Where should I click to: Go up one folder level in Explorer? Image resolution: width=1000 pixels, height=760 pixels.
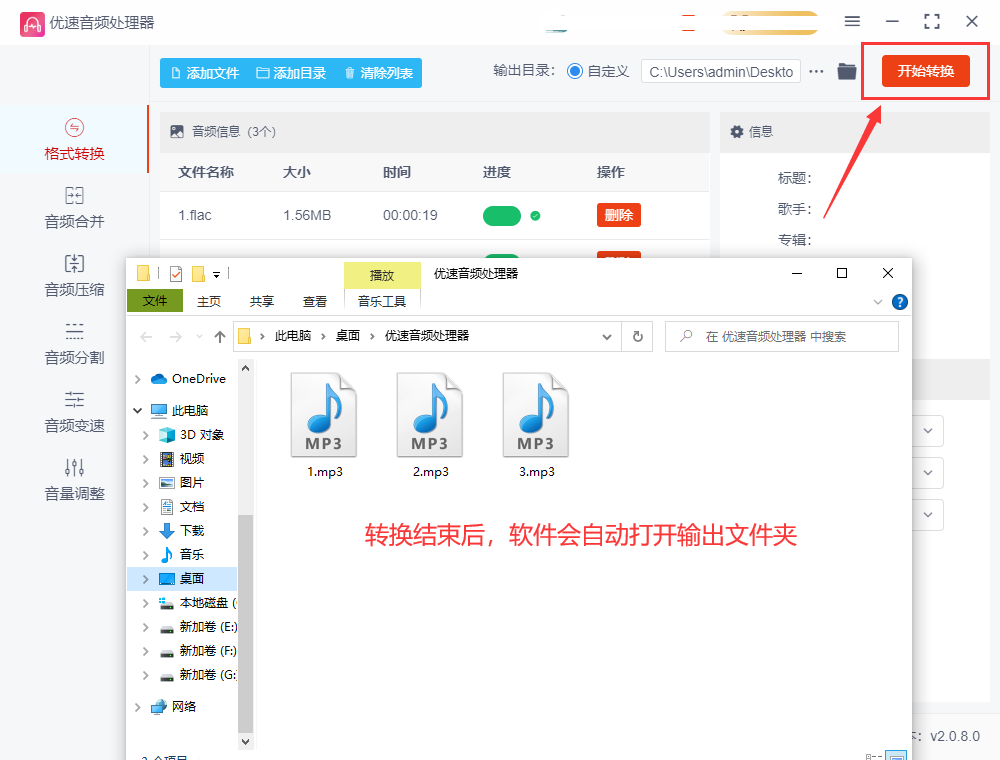[220, 337]
